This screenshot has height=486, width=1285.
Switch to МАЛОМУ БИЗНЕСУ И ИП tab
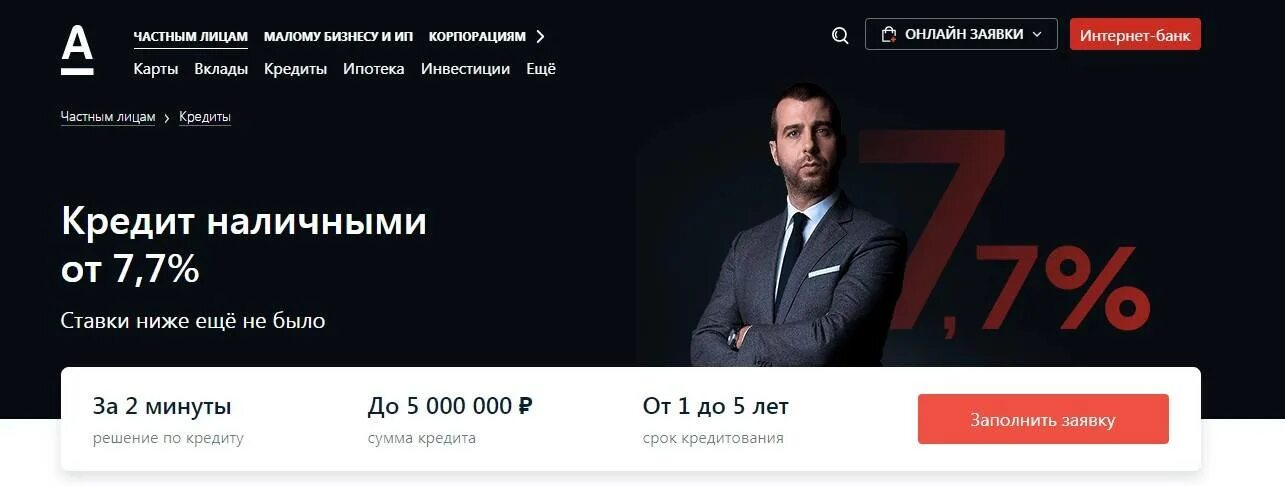coord(338,36)
